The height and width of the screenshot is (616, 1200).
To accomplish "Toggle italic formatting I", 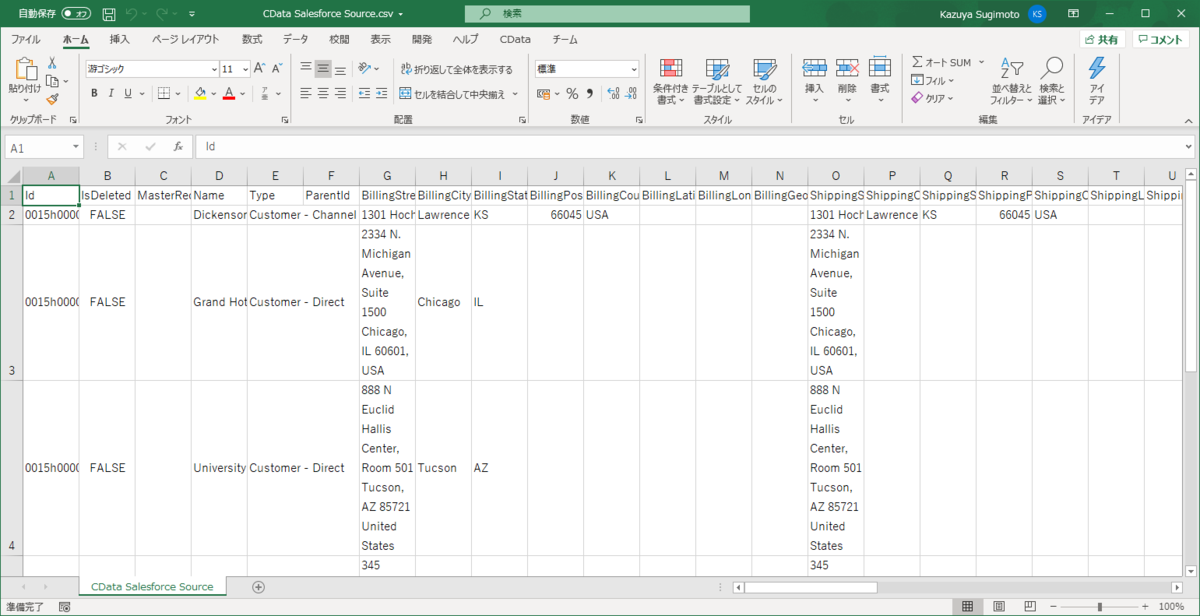I will [x=111, y=93].
